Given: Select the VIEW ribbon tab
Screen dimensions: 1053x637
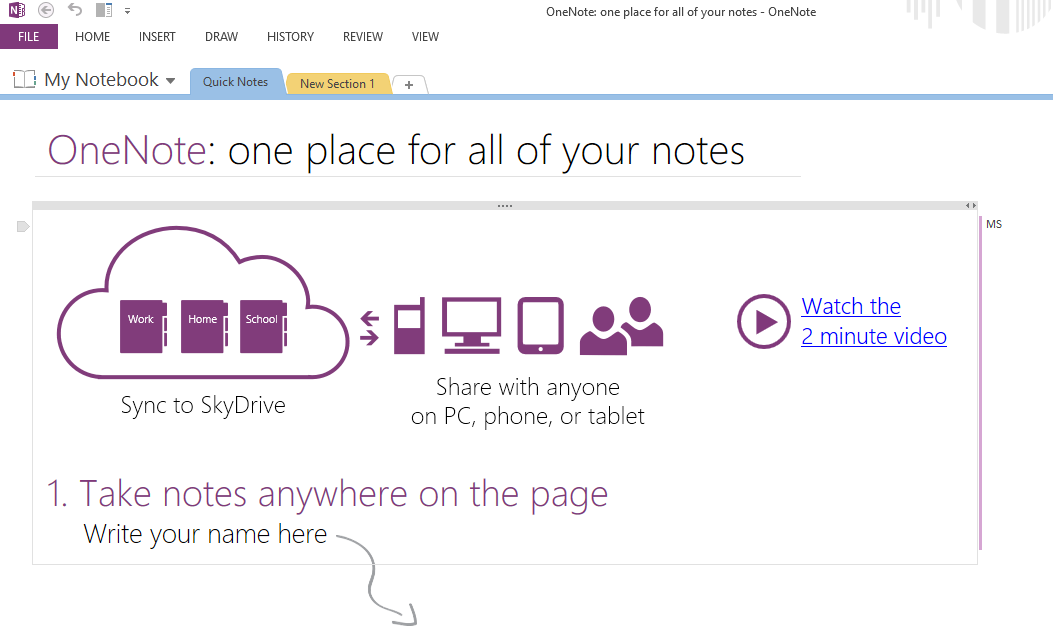Looking at the screenshot, I should pyautogui.click(x=425, y=37).
